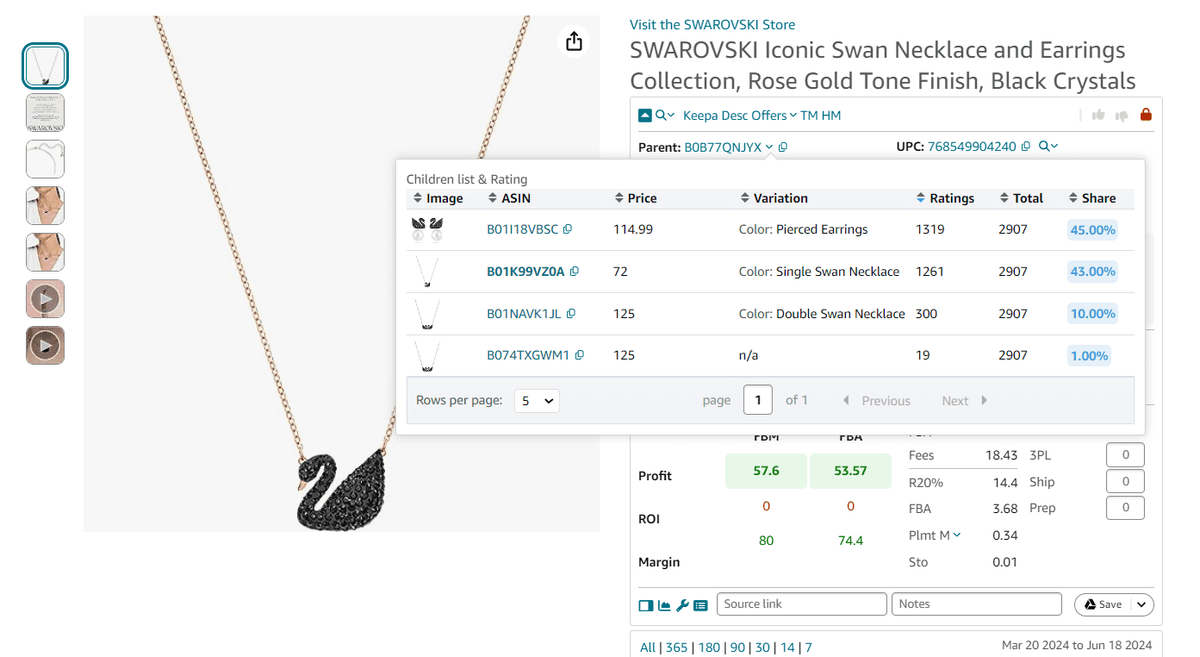Screen dimensions: 1200x657
Task: Click the page number input field
Action: tap(758, 400)
